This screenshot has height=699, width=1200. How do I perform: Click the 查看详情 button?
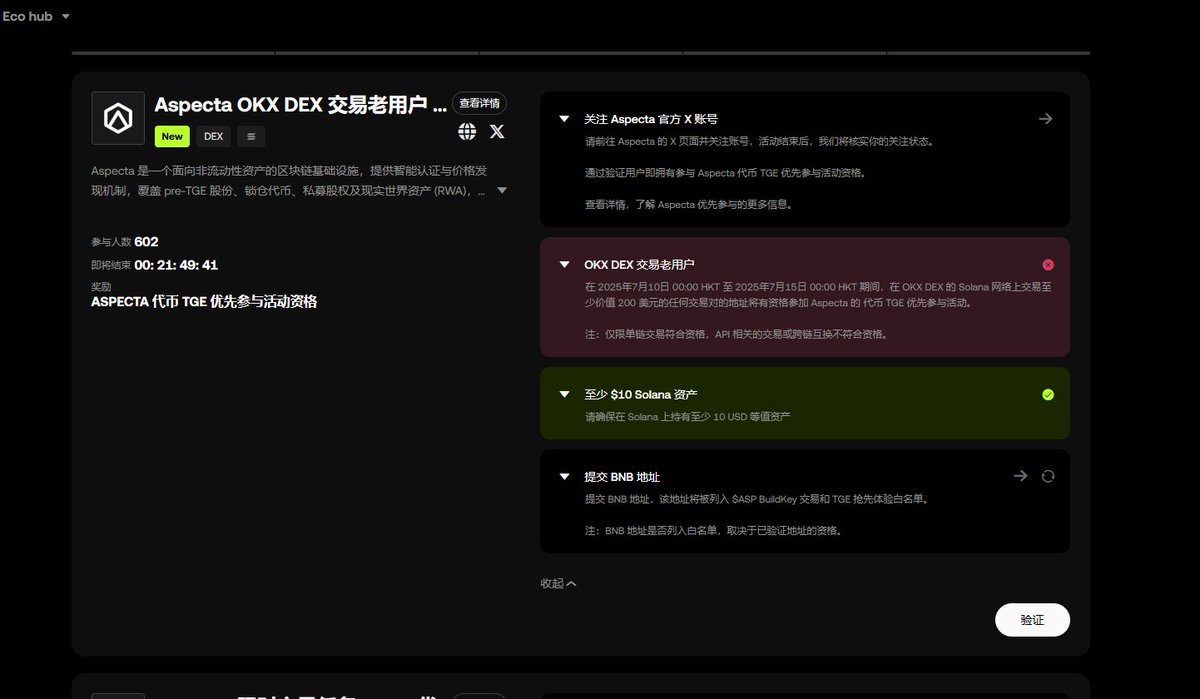[479, 103]
